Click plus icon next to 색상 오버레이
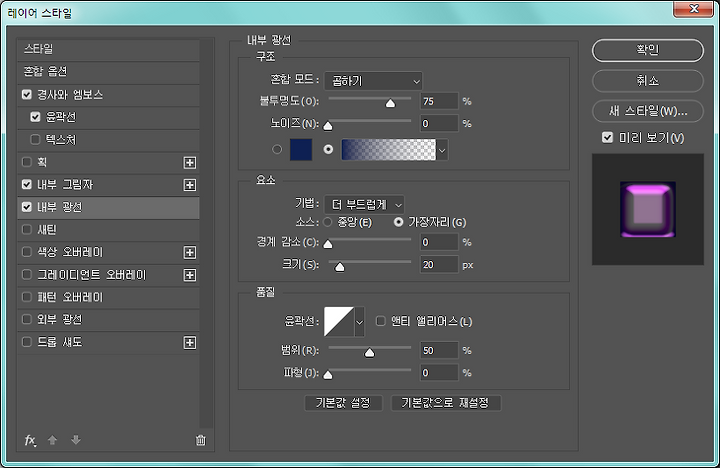720x468 pixels. point(190,253)
